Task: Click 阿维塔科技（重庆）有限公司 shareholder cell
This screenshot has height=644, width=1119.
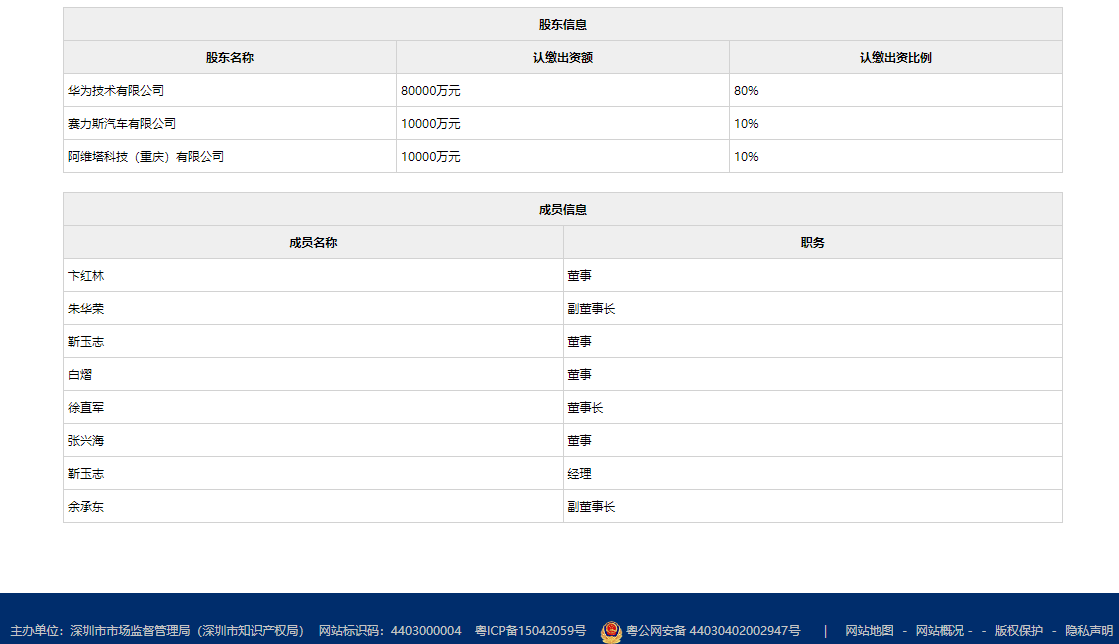Action: [x=146, y=157]
